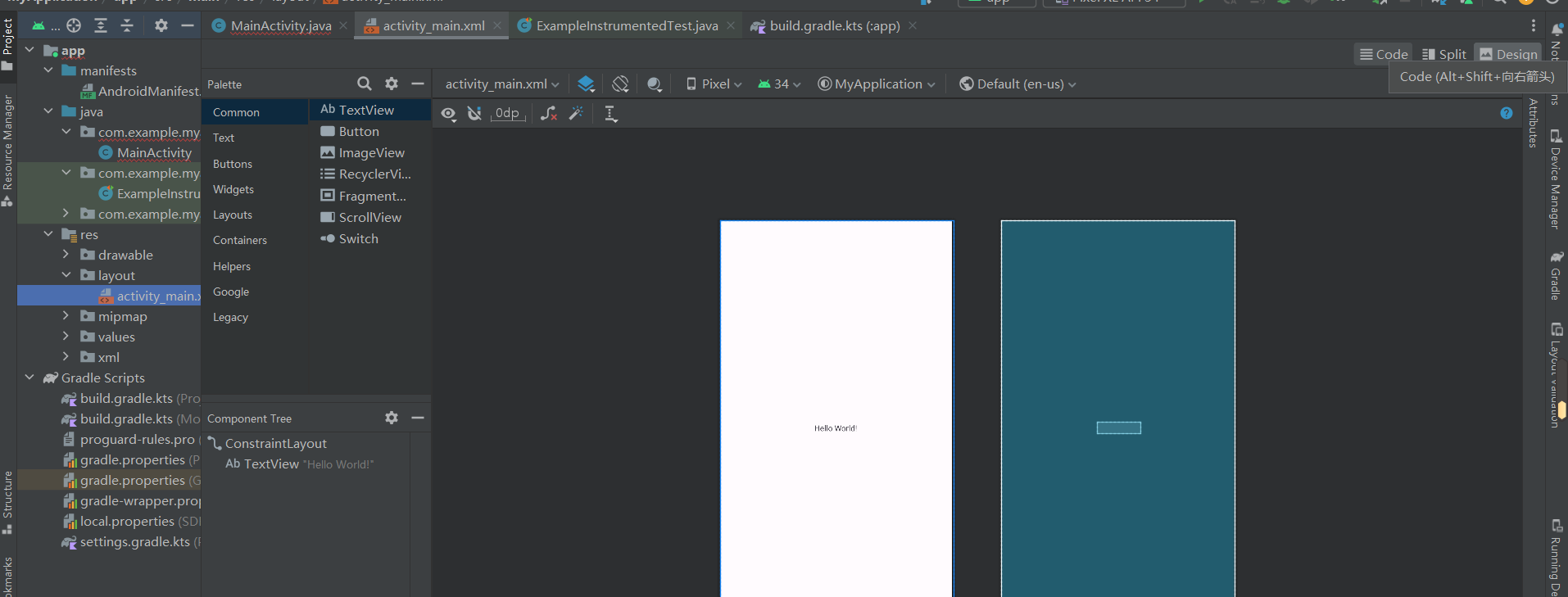Minimize the Palette panel
Viewport: 1568px width, 597px height.
coord(418,84)
